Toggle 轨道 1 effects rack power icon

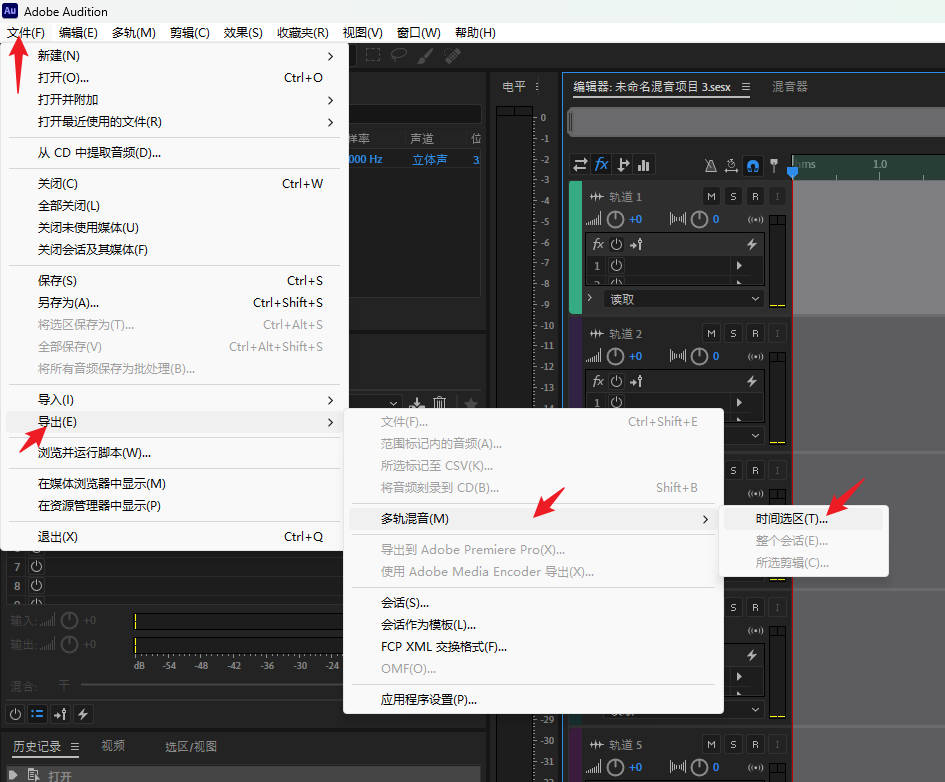pyautogui.click(x=616, y=244)
